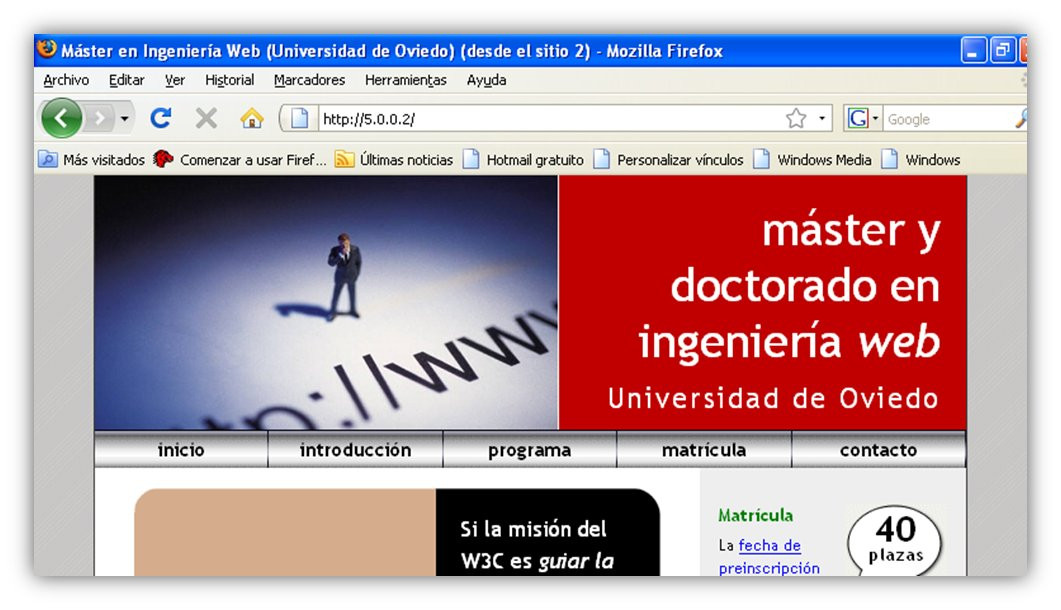Go to the Home page icon
This screenshot has width=1061, height=610.
[x=252, y=119]
